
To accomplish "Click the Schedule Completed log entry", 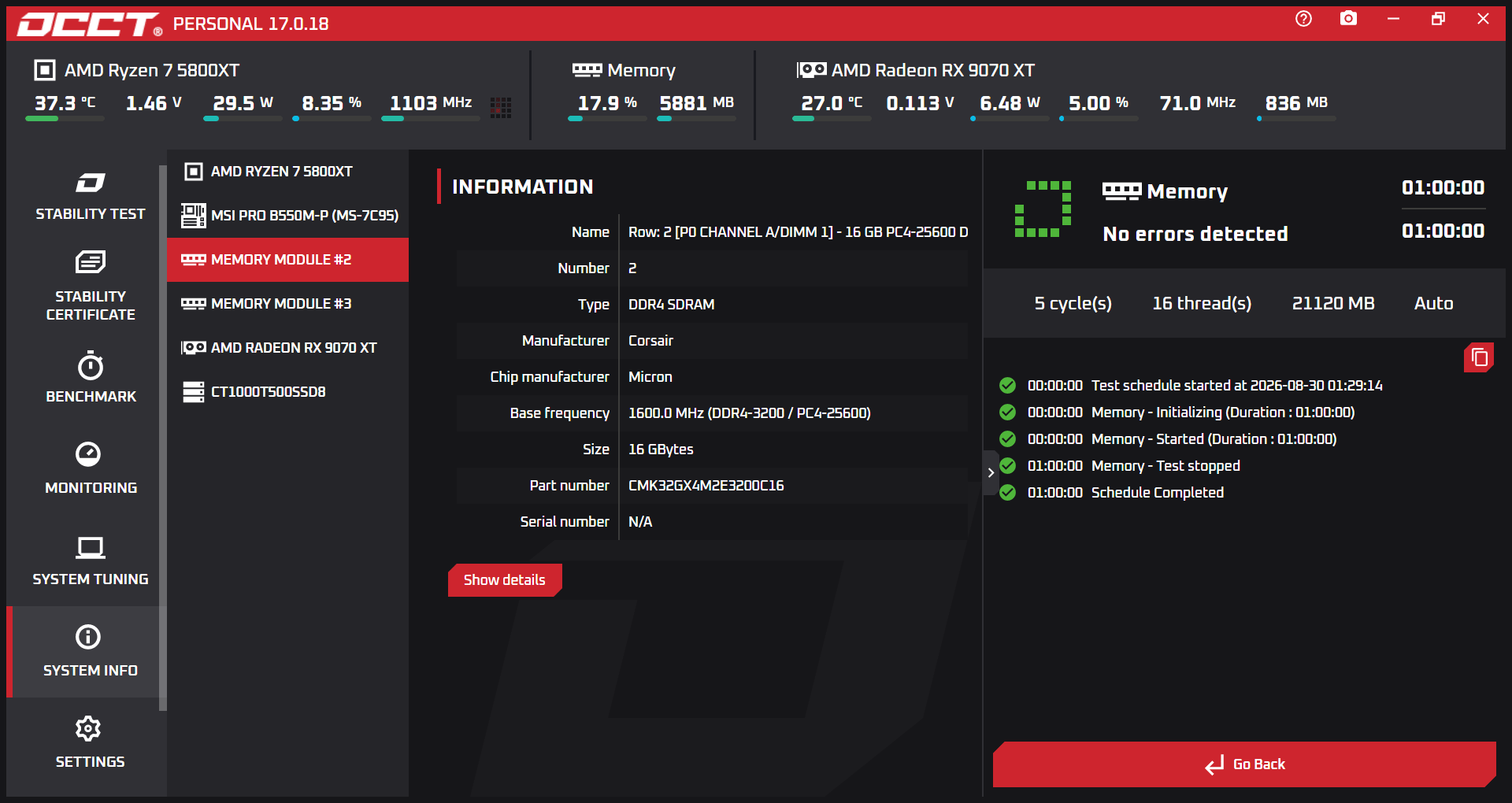I will [1157, 493].
